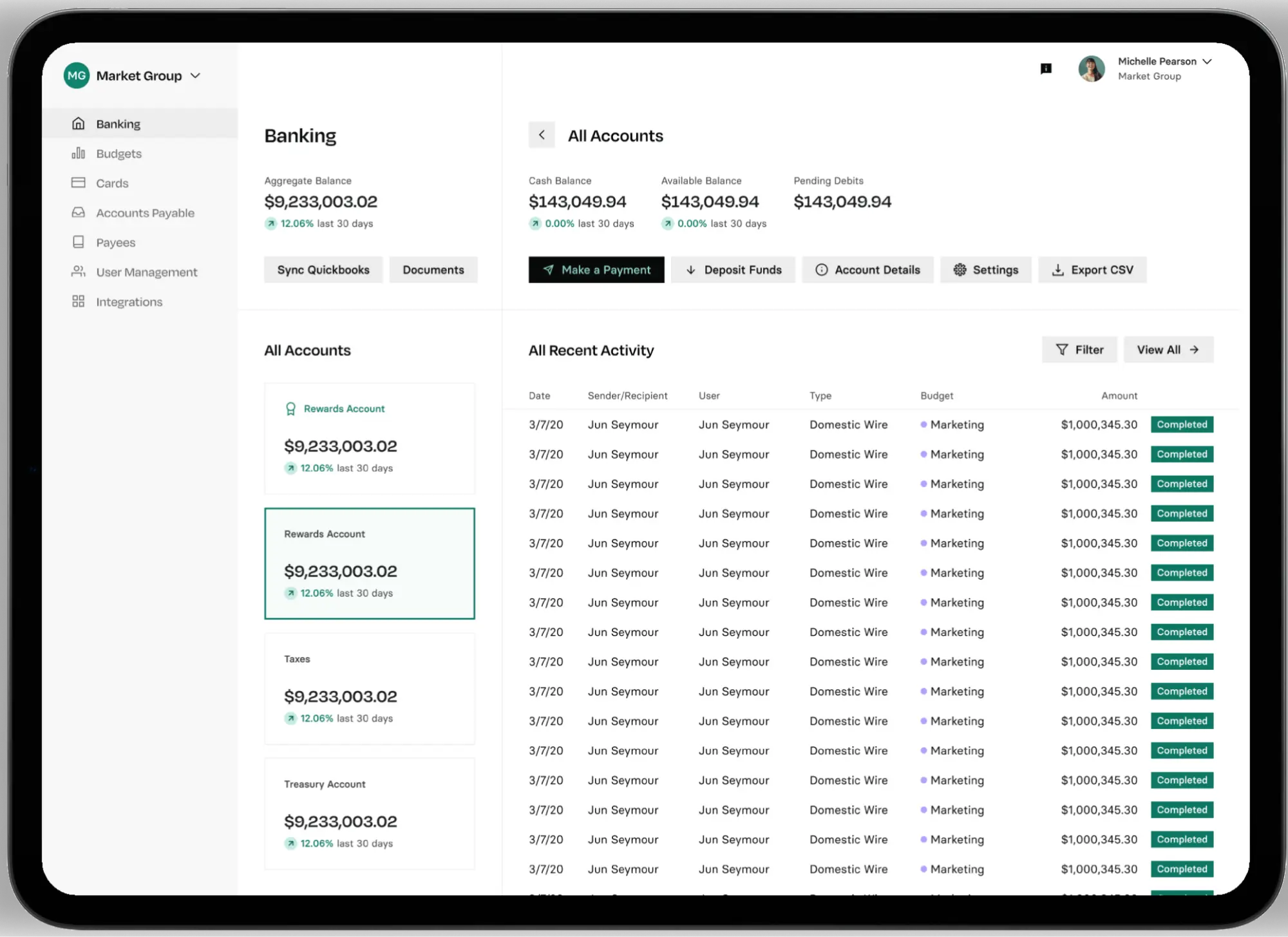Click Michelle Pearson's profile avatar

pyautogui.click(x=1092, y=68)
